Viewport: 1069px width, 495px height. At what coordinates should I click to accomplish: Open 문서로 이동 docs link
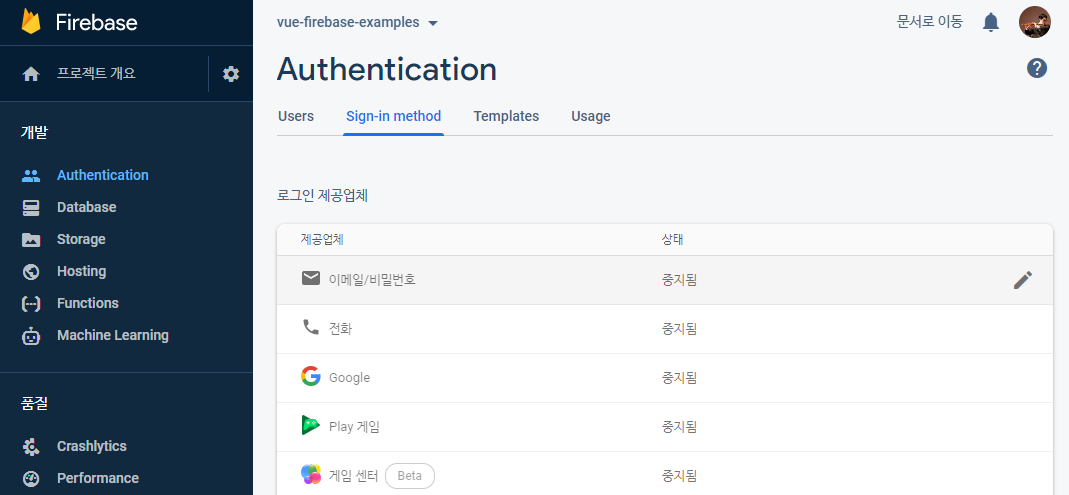pos(929,22)
